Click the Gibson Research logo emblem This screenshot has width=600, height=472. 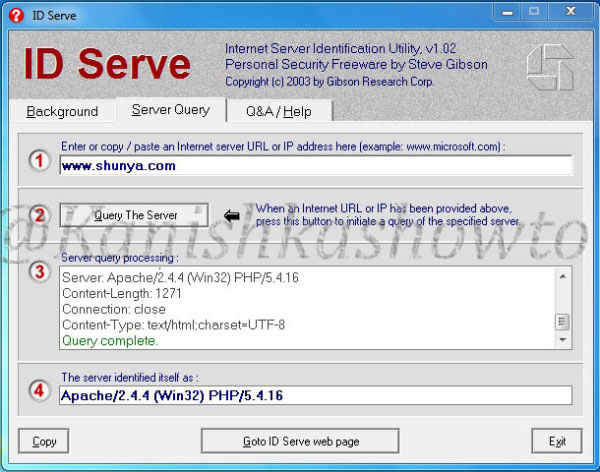550,67
